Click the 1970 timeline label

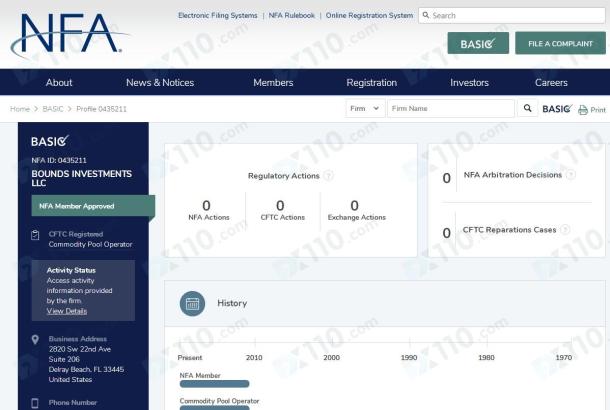click(x=564, y=357)
